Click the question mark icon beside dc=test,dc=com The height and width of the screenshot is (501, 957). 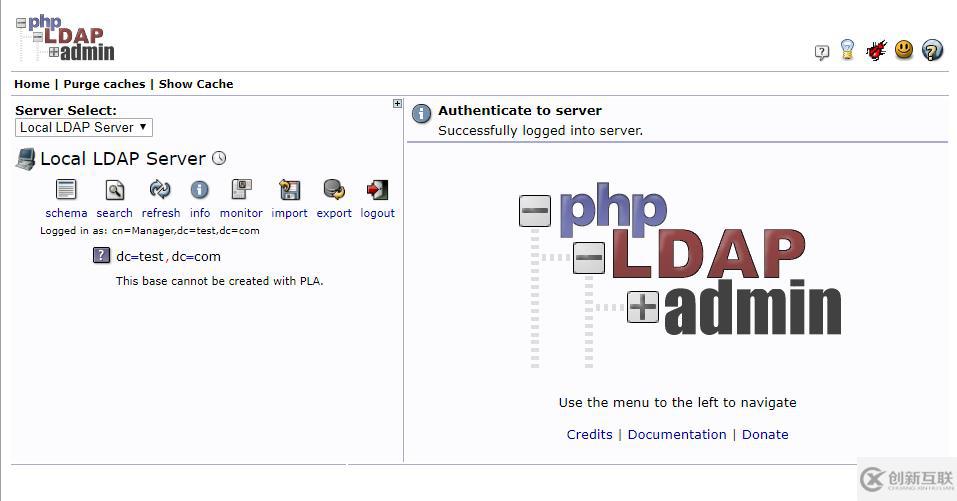coord(101,255)
